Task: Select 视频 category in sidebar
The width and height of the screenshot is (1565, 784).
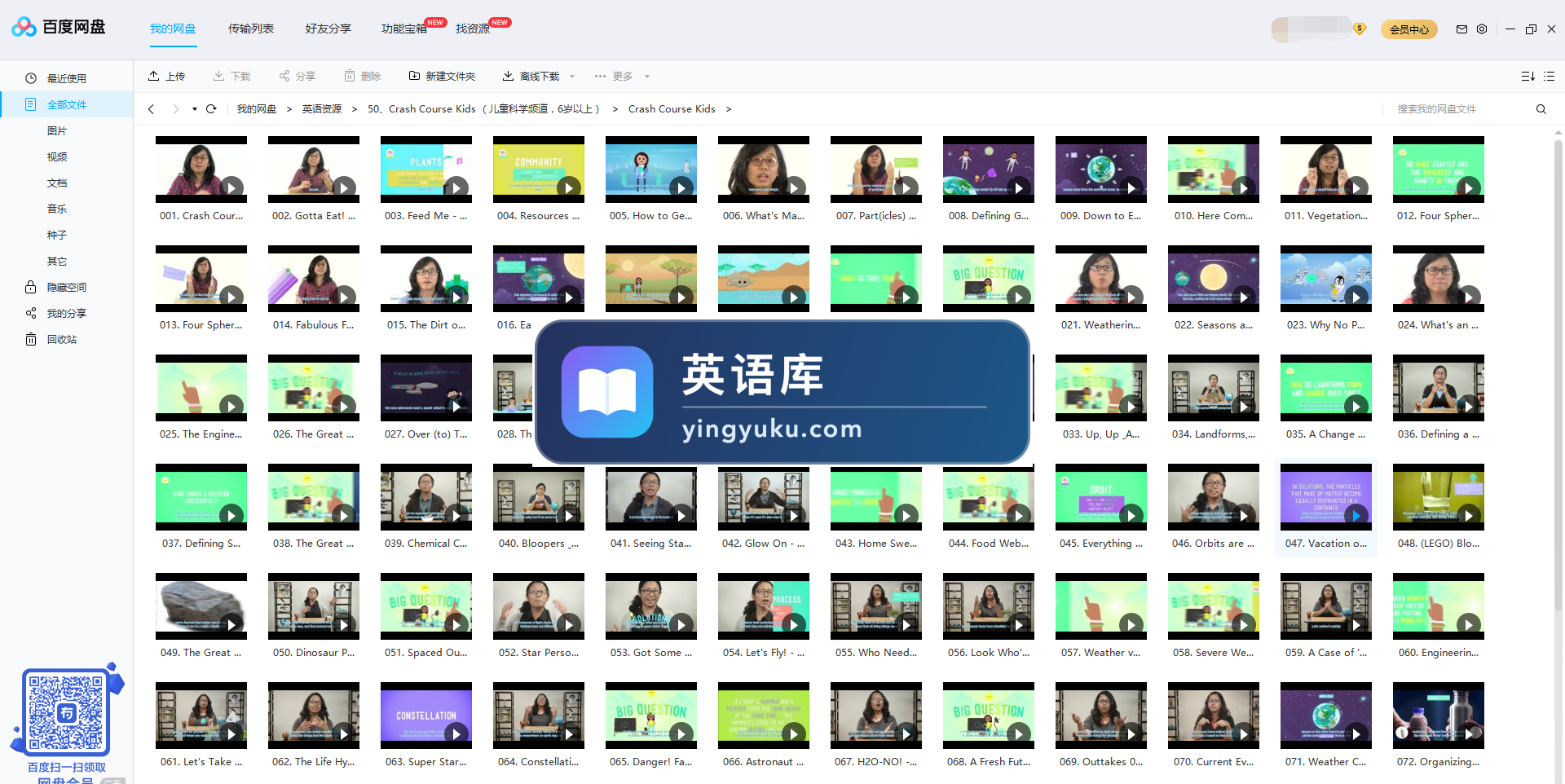Action: pos(57,156)
